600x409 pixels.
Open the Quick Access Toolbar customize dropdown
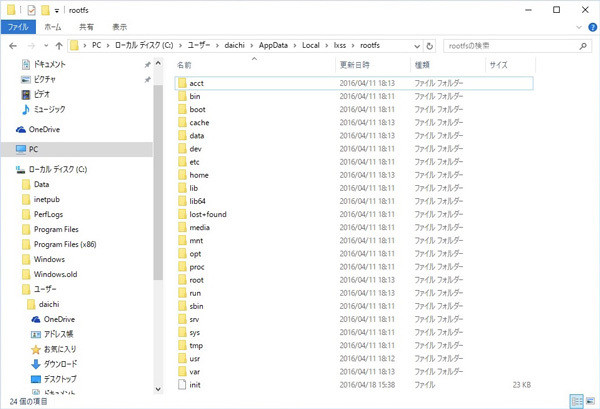pos(58,9)
